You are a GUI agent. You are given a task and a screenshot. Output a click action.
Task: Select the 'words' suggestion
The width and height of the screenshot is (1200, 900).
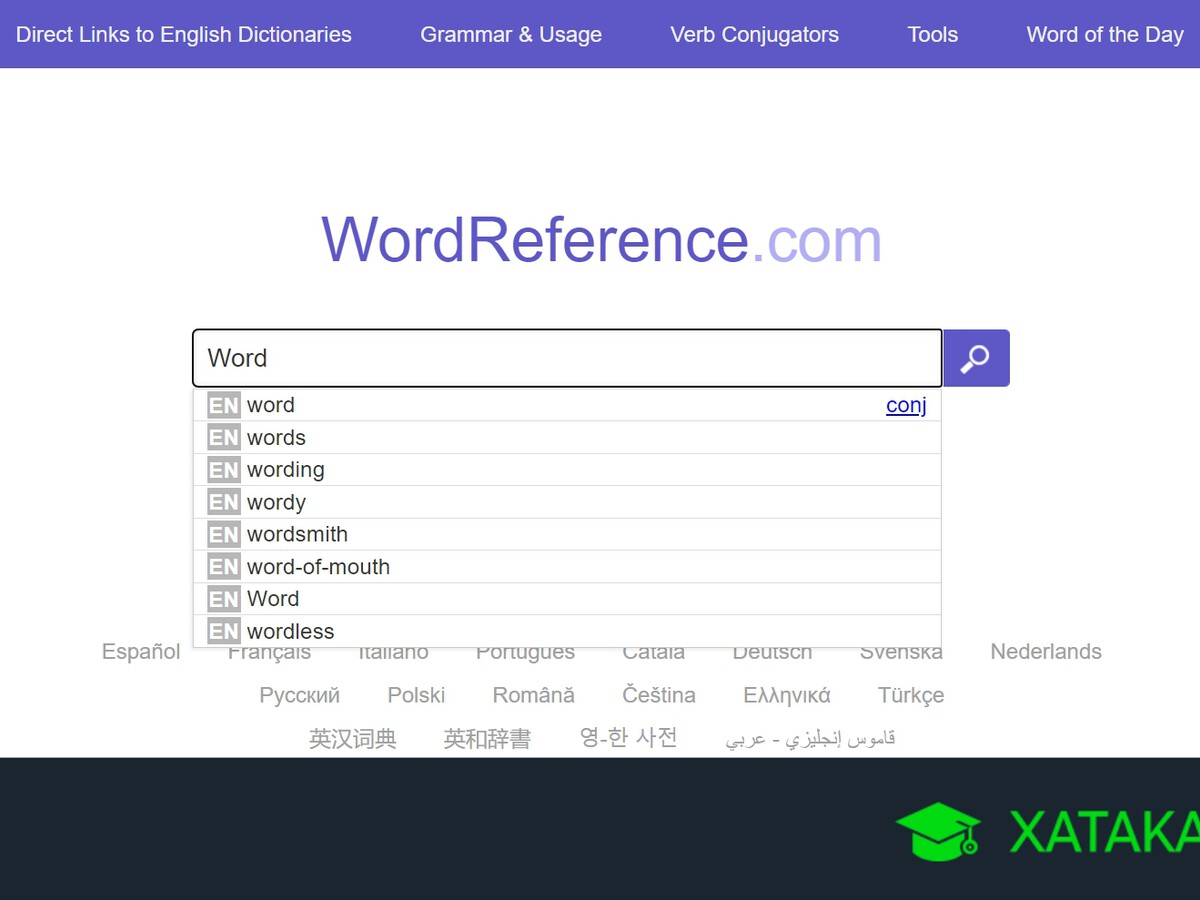click(x=276, y=438)
